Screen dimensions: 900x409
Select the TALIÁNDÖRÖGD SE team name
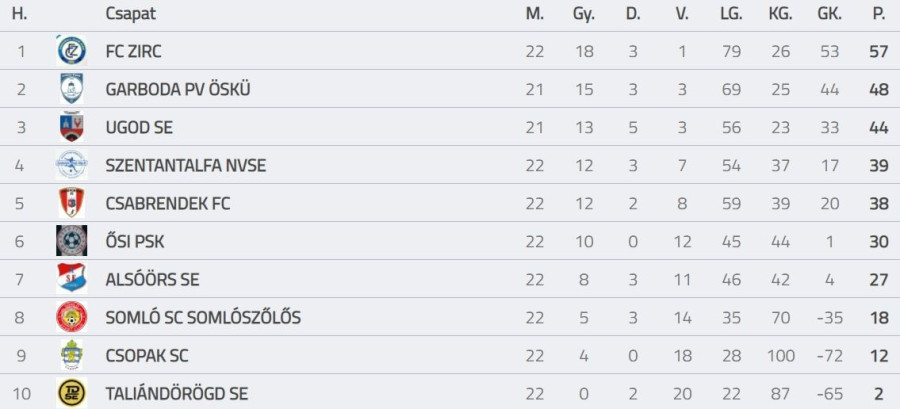point(177,393)
